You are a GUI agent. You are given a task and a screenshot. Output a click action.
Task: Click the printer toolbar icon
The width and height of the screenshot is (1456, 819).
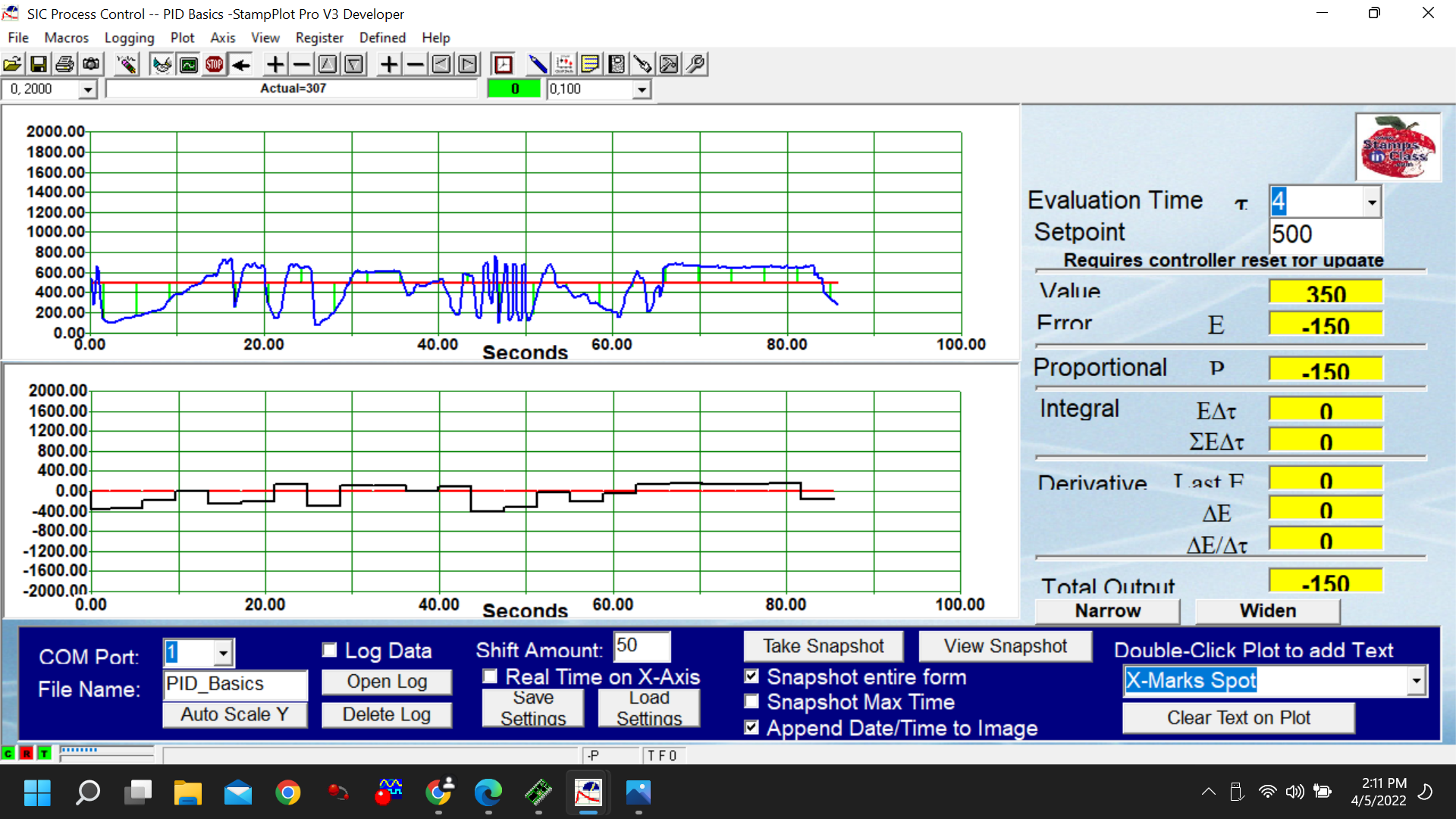pos(65,64)
